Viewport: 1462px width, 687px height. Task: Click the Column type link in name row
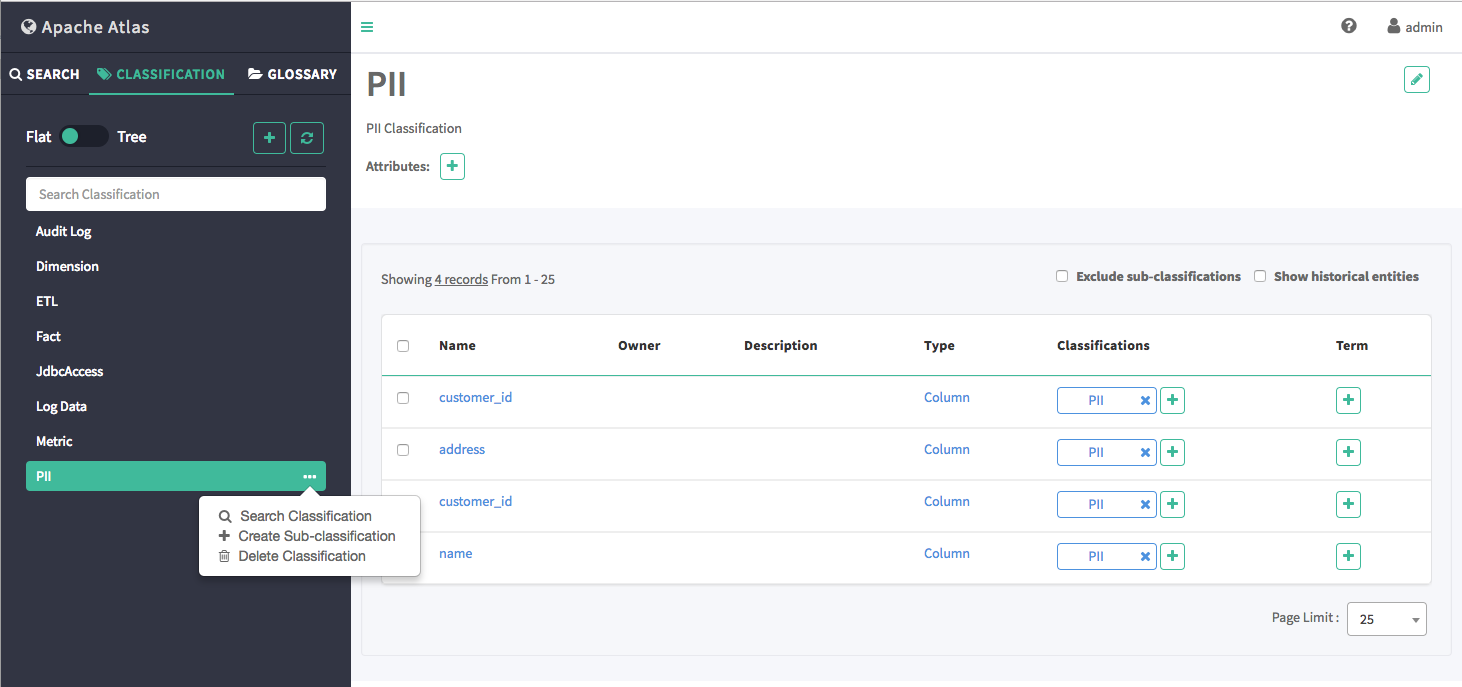947,554
